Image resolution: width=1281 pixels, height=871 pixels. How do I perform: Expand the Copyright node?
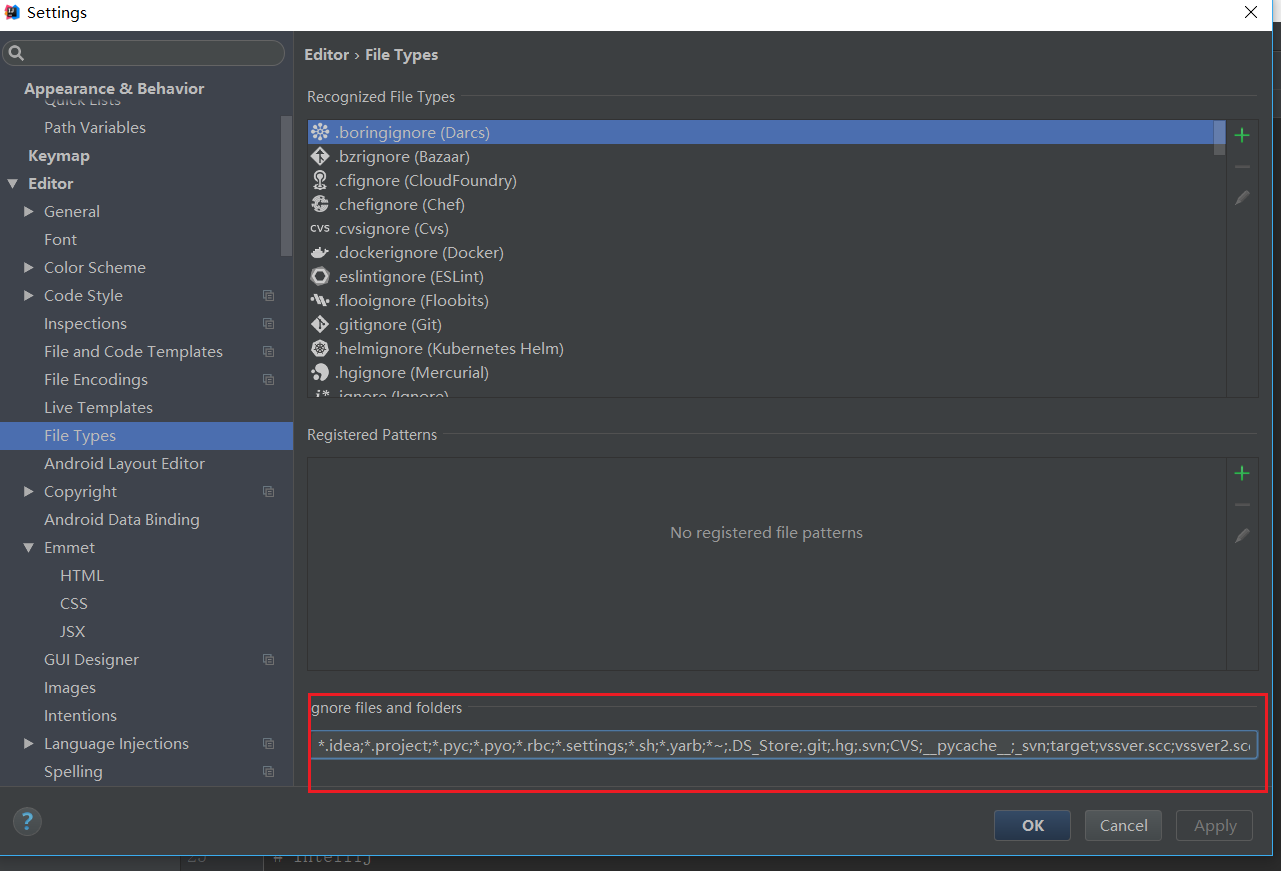click(x=29, y=492)
